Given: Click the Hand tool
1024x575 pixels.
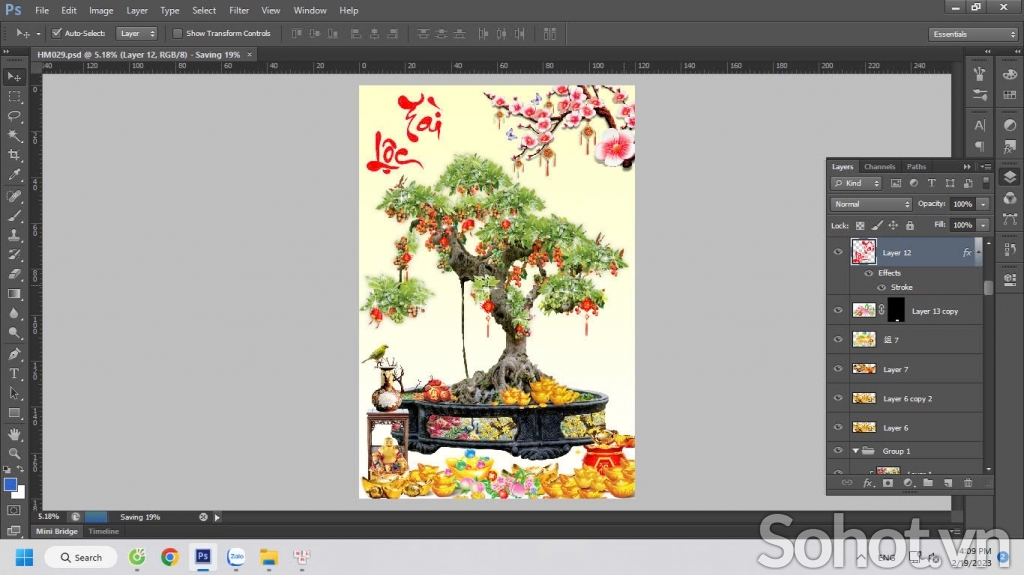Looking at the screenshot, I should 14,434.
